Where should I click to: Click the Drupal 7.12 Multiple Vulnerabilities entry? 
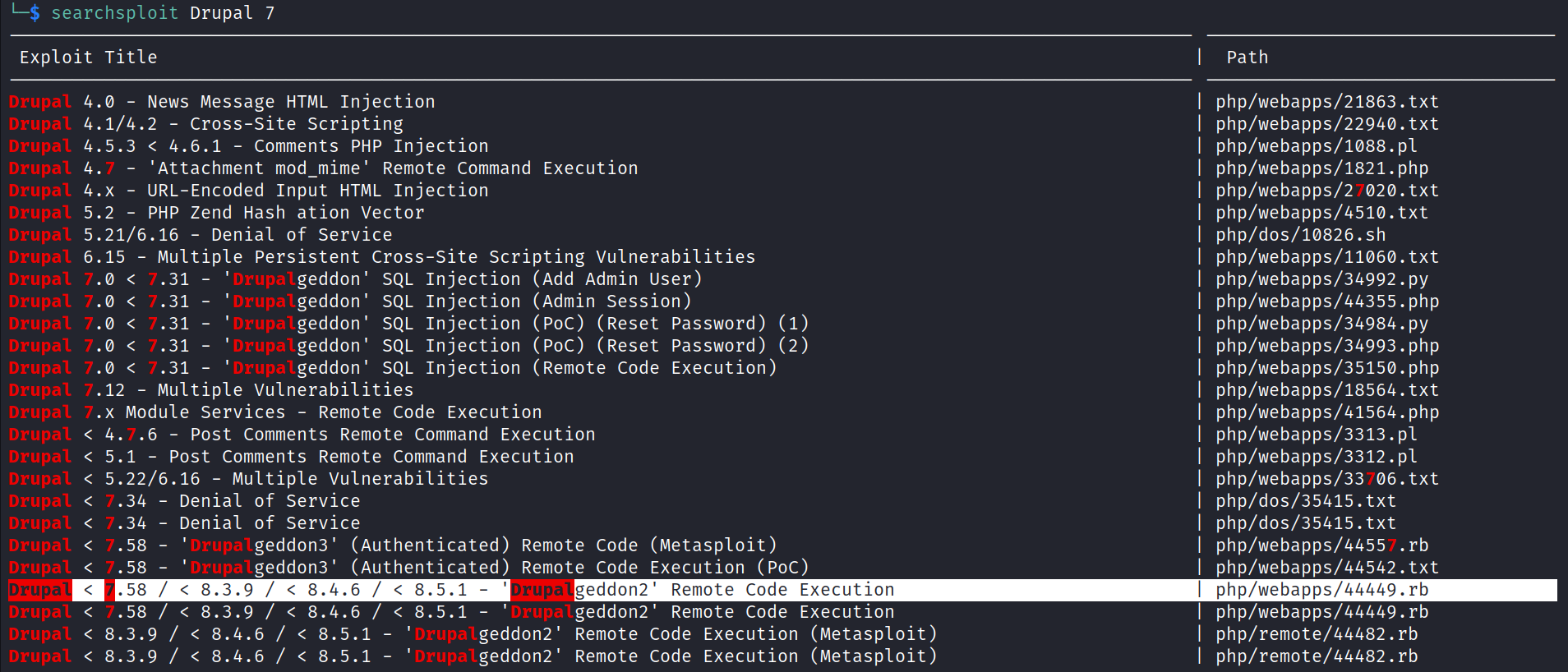click(x=211, y=390)
